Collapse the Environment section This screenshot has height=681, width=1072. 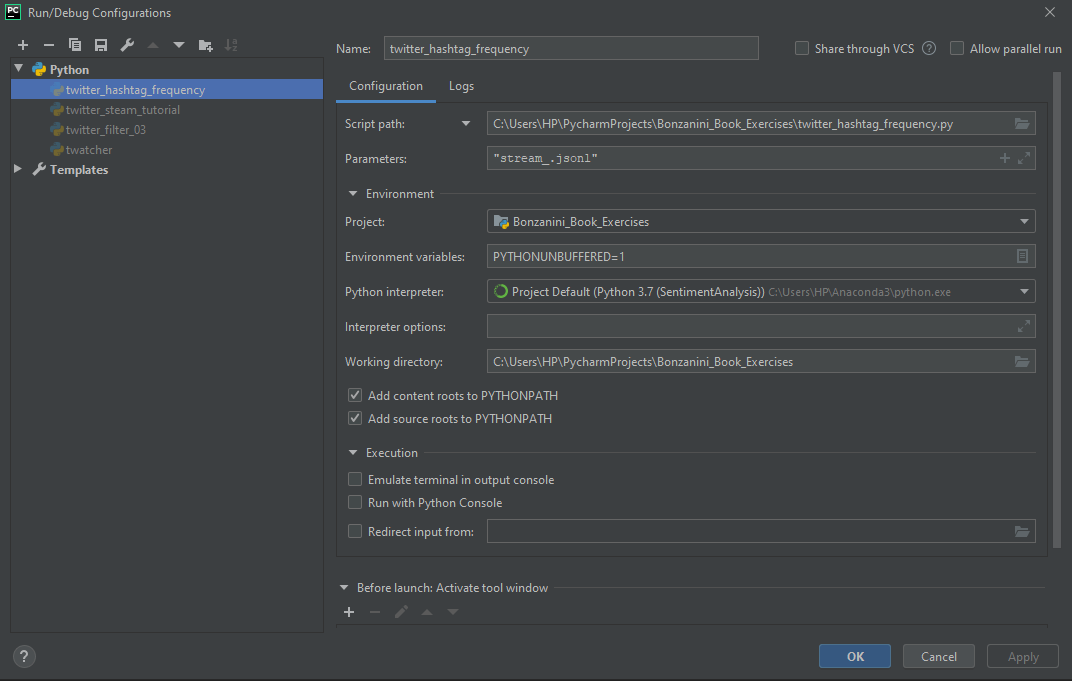pyautogui.click(x=353, y=193)
